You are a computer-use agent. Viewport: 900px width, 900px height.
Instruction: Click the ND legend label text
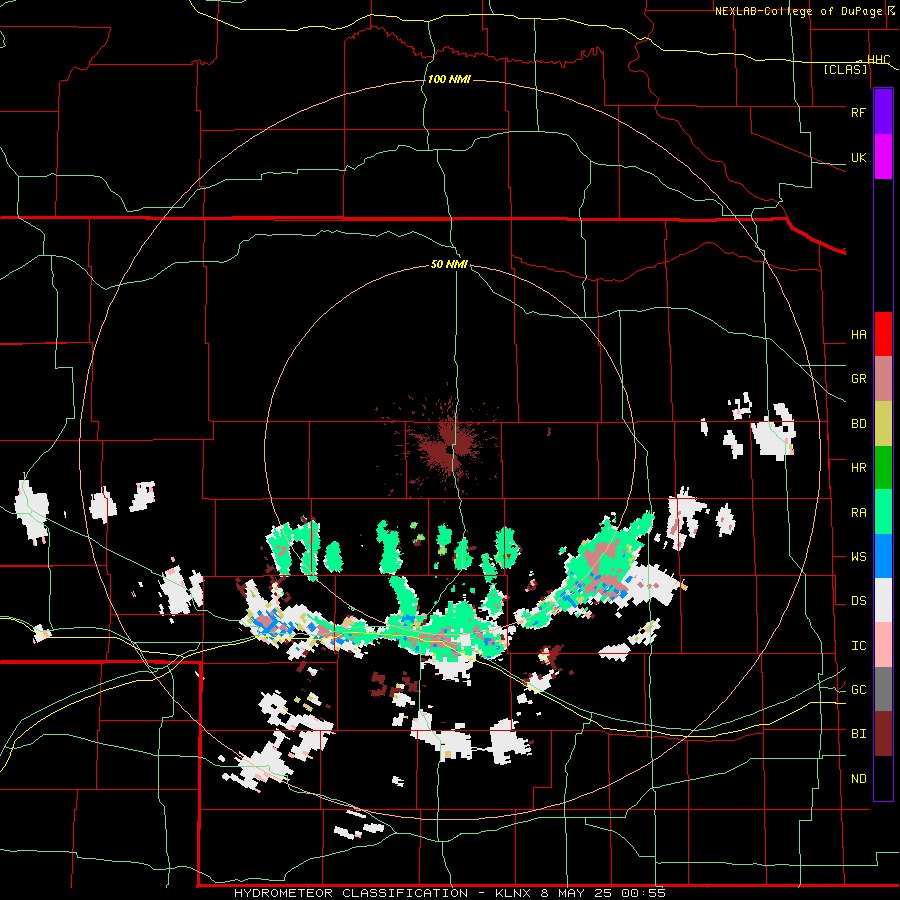[x=858, y=779]
